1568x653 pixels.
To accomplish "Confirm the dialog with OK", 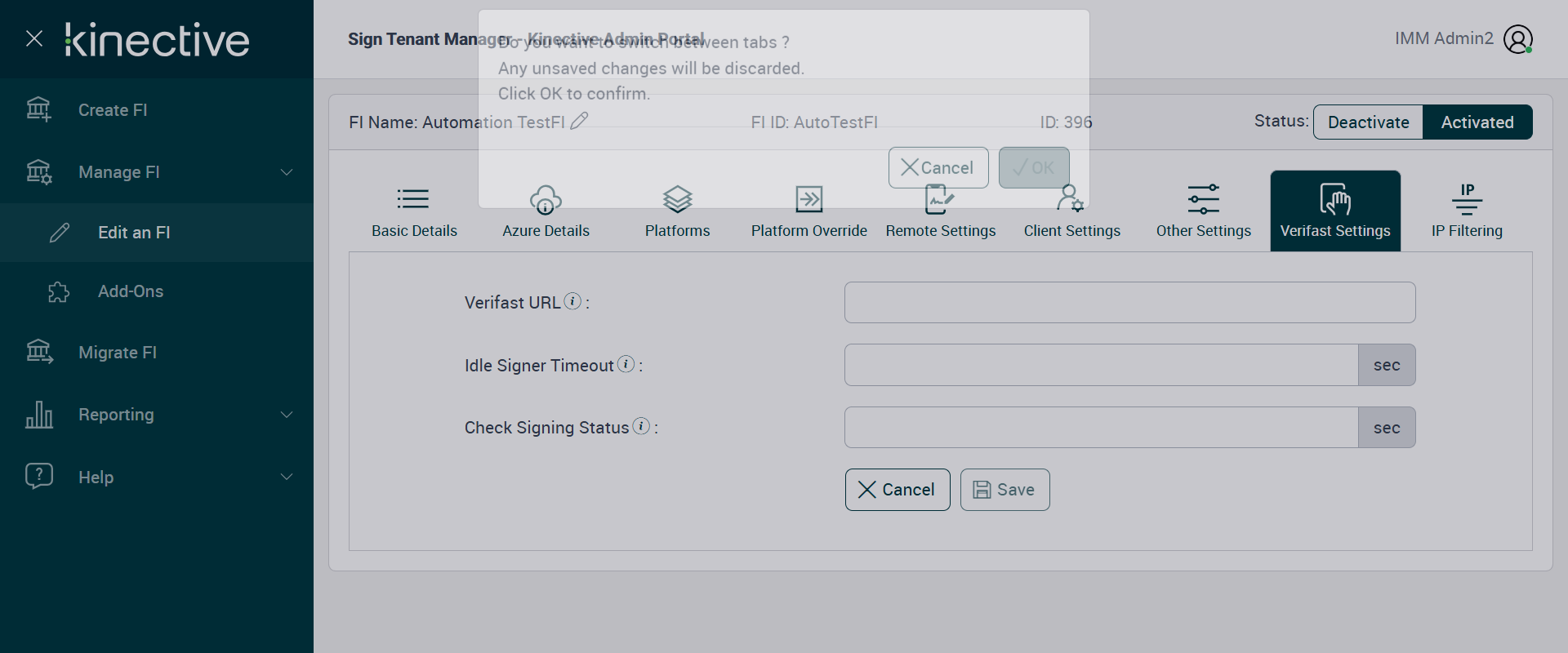I will tap(1034, 167).
